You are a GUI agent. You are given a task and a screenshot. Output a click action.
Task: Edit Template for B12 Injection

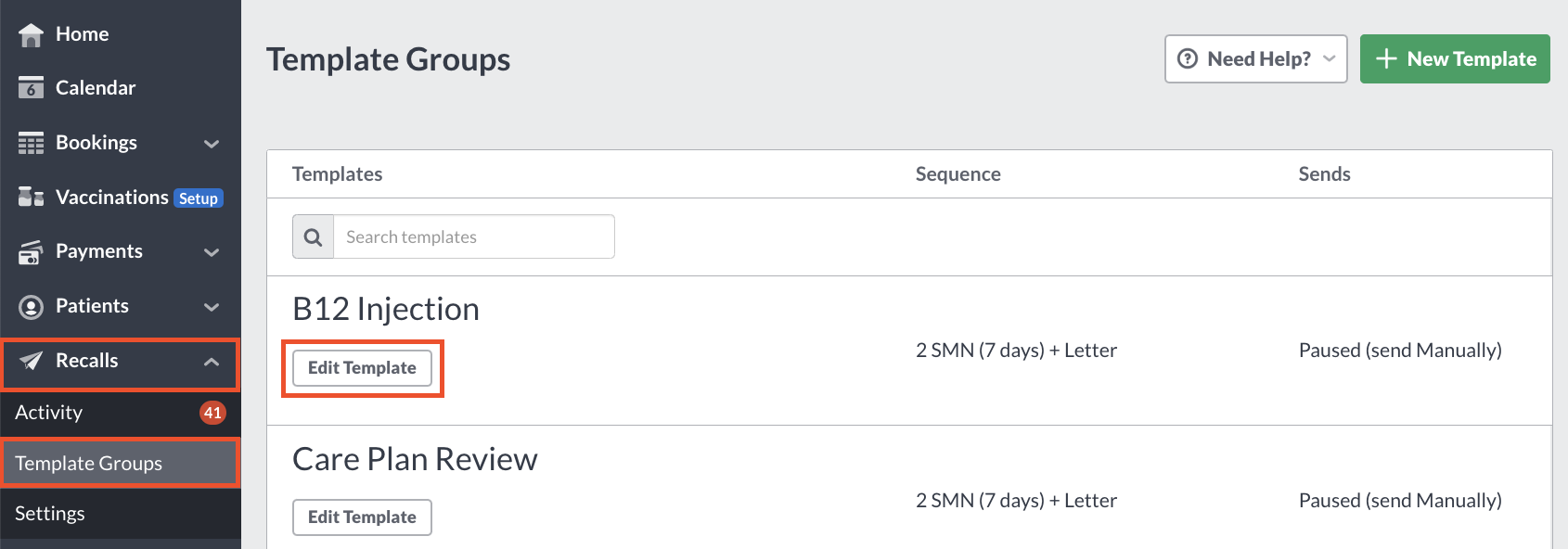point(363,367)
